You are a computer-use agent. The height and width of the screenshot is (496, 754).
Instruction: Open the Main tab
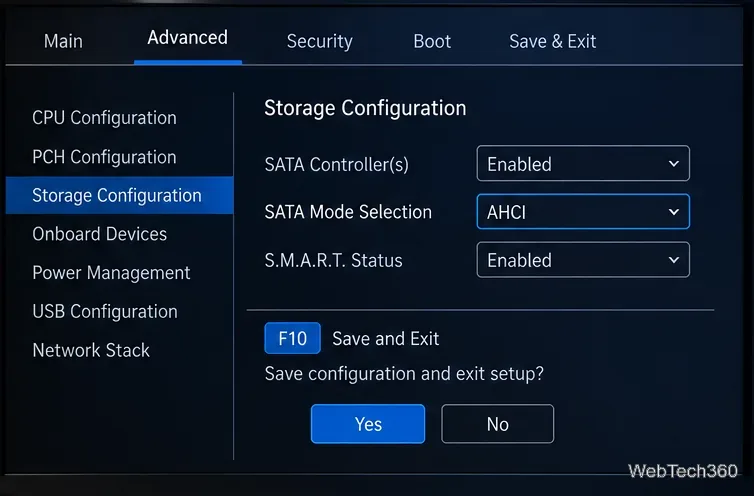click(x=63, y=41)
